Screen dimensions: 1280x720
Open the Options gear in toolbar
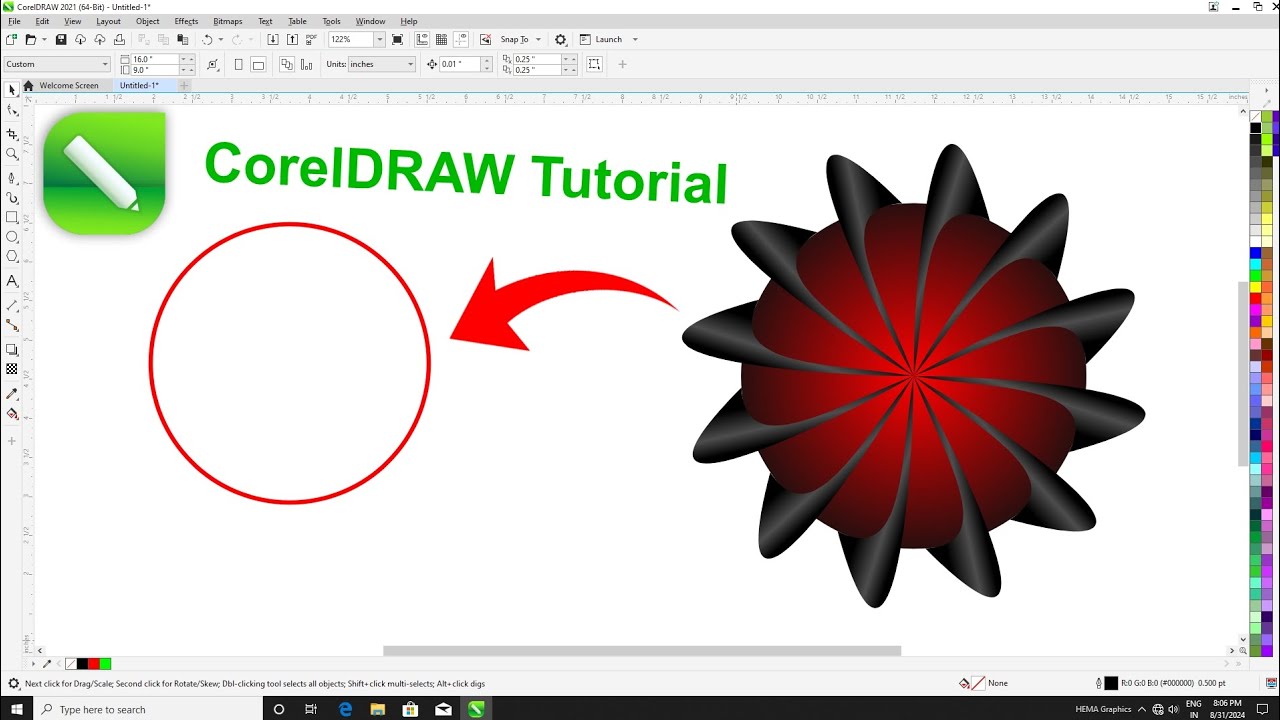(560, 40)
